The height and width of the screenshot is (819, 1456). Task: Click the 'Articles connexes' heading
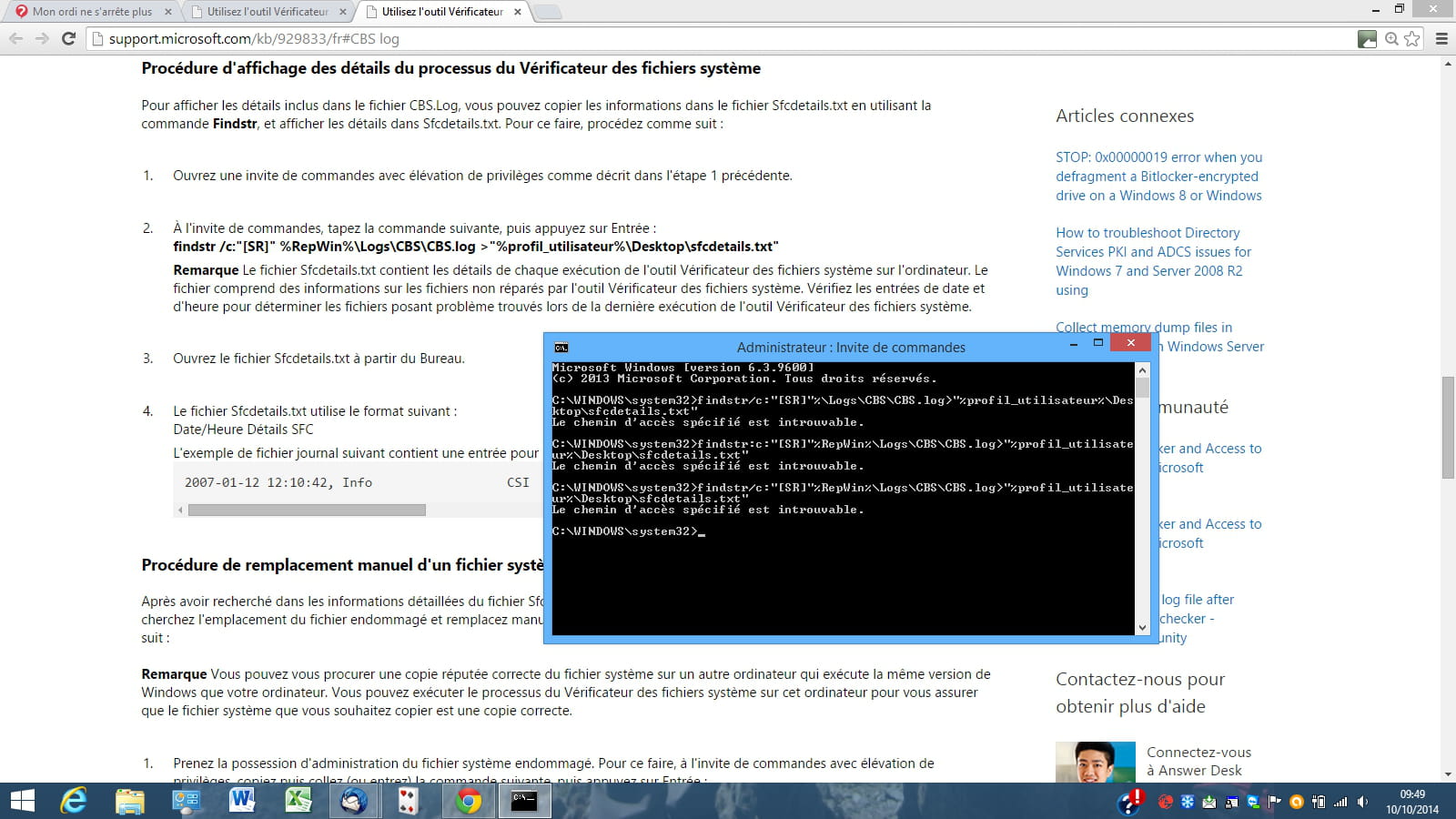pos(1125,116)
